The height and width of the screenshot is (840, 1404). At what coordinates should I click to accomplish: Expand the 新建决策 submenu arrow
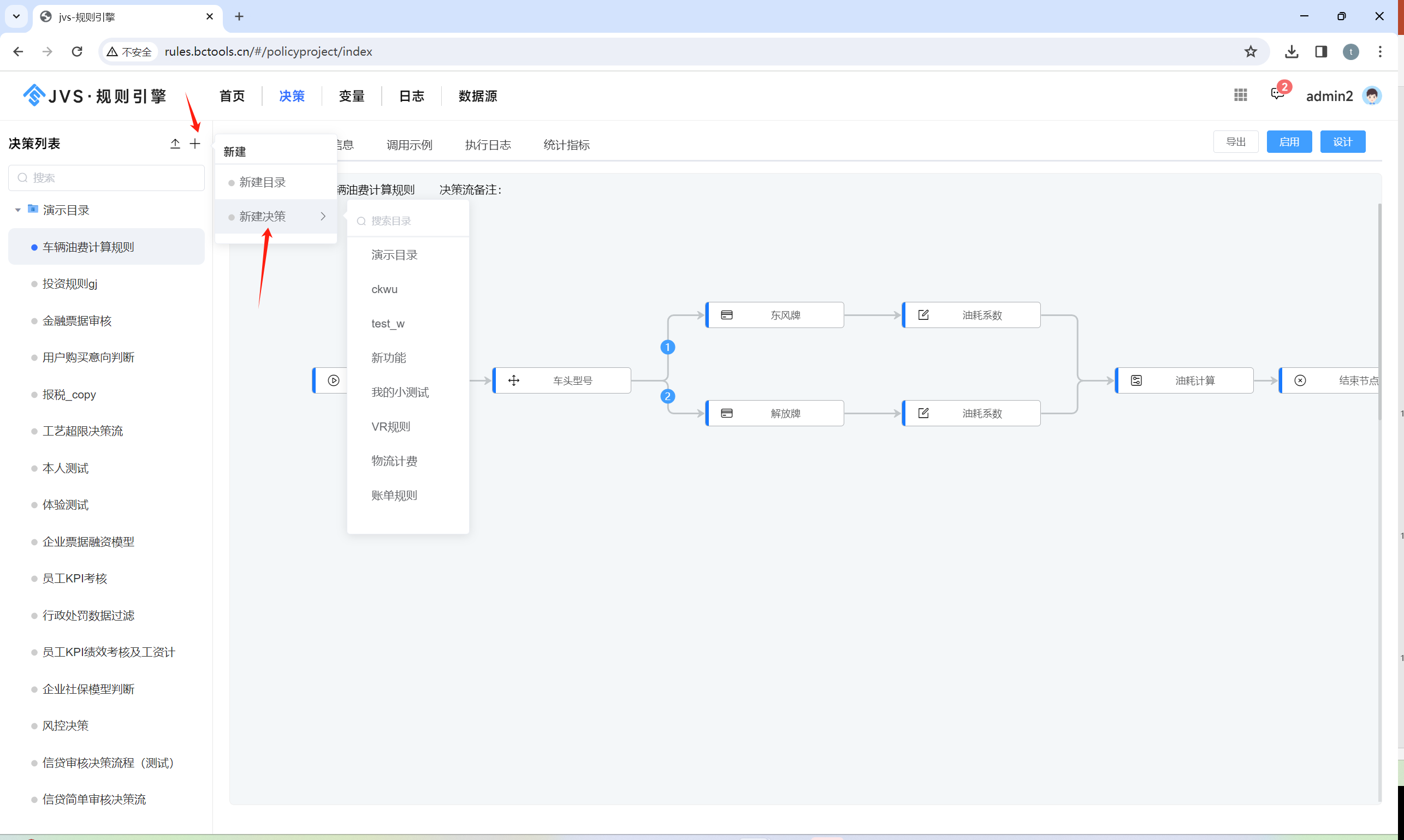coord(323,216)
